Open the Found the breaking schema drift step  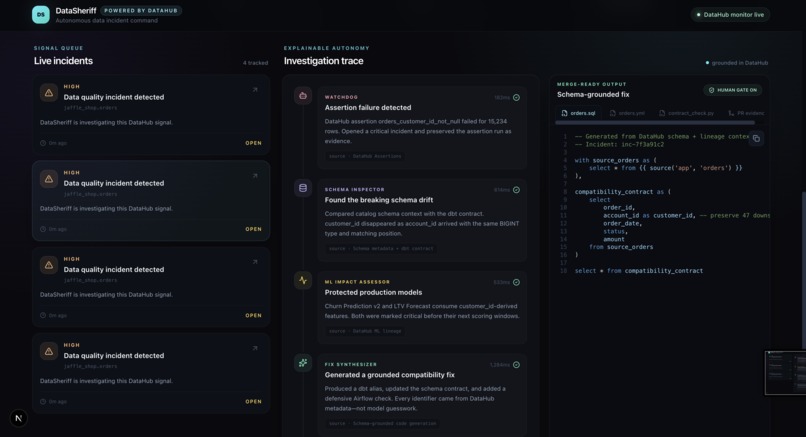[422, 220]
